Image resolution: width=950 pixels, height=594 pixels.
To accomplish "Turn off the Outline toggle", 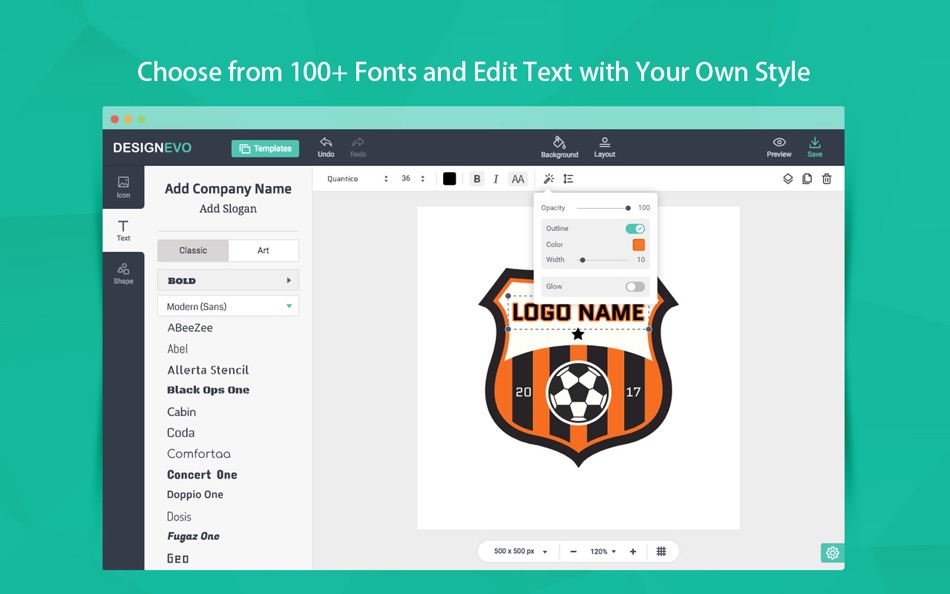I will click(635, 229).
